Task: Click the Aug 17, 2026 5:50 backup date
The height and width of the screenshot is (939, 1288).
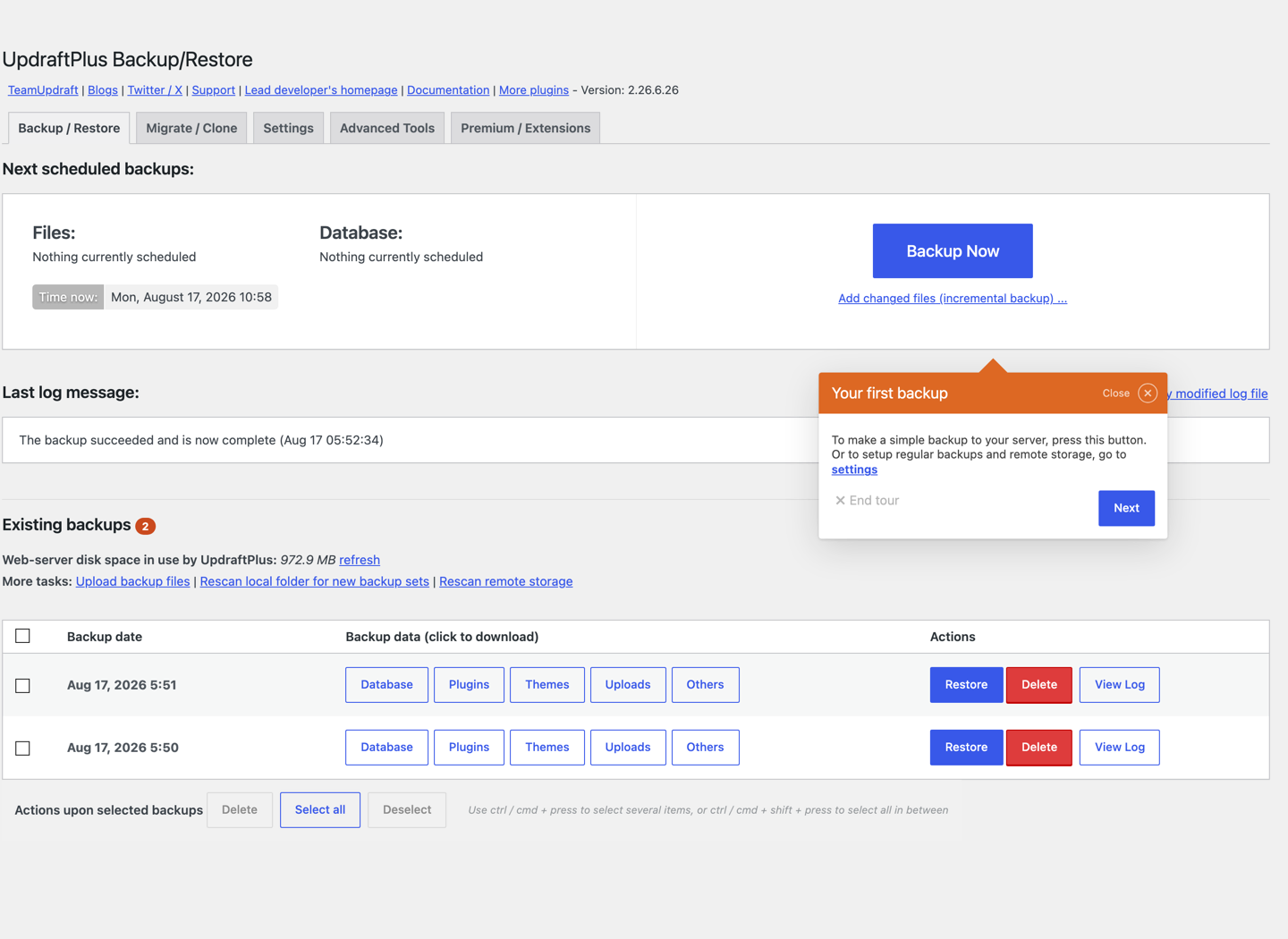Action: coord(123,748)
